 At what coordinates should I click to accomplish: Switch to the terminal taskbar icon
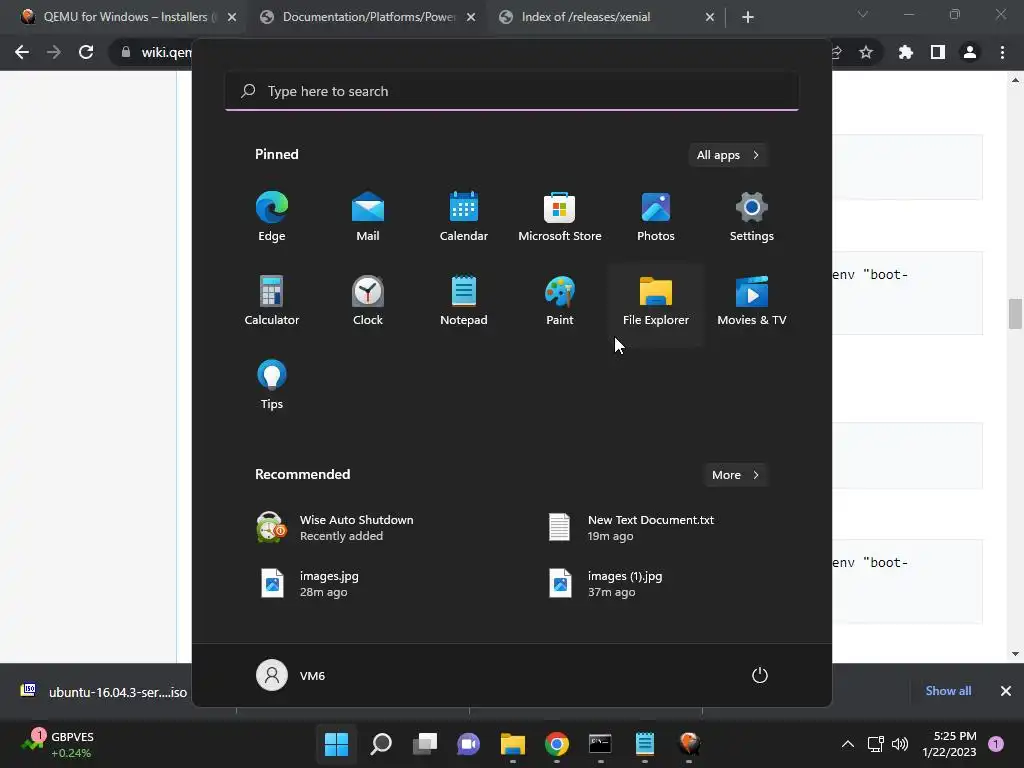point(600,744)
